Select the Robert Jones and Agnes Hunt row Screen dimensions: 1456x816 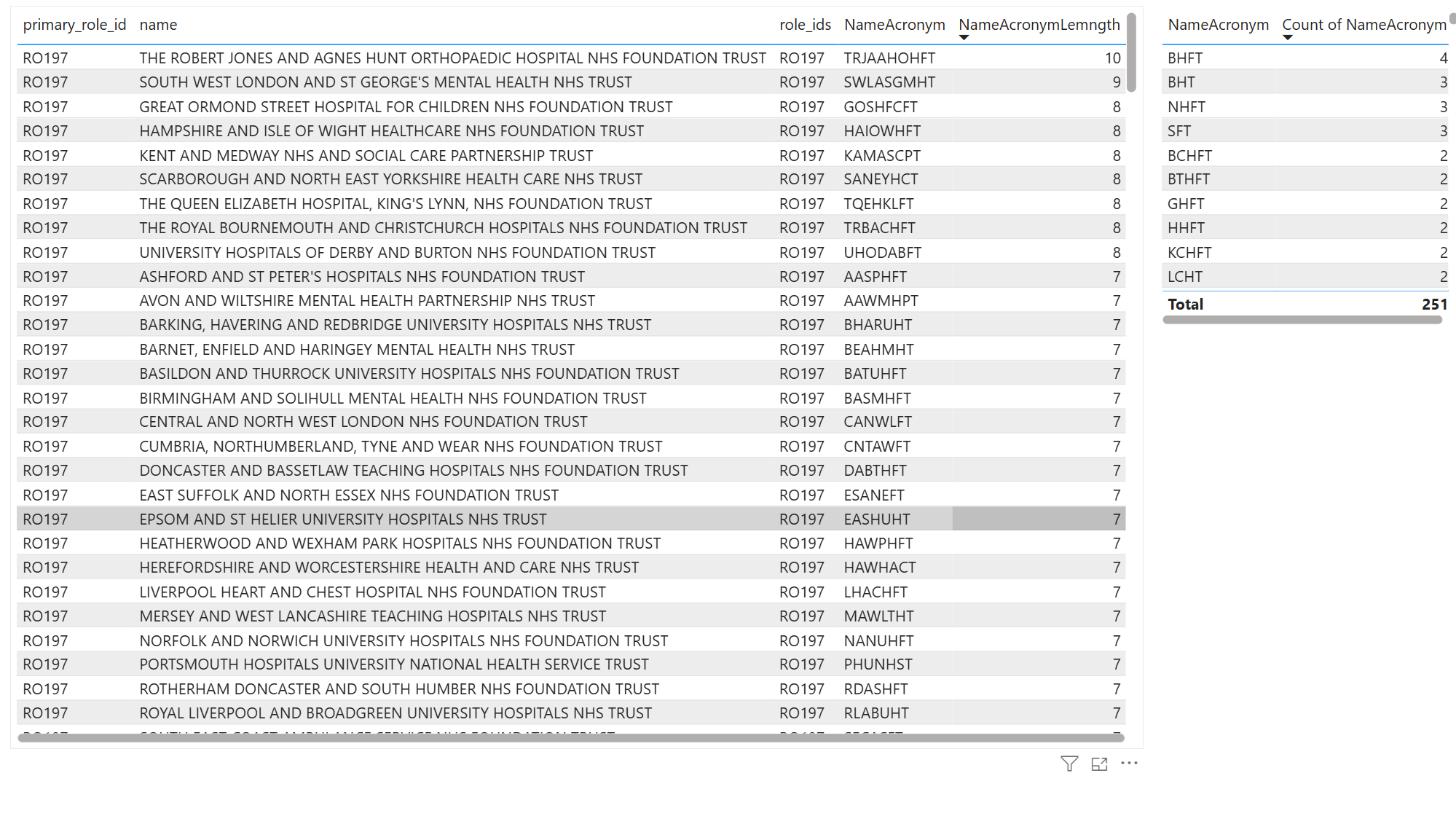point(571,58)
